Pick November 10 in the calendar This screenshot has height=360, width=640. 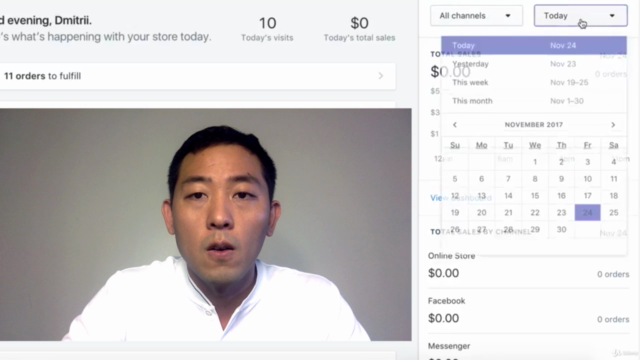coord(587,179)
